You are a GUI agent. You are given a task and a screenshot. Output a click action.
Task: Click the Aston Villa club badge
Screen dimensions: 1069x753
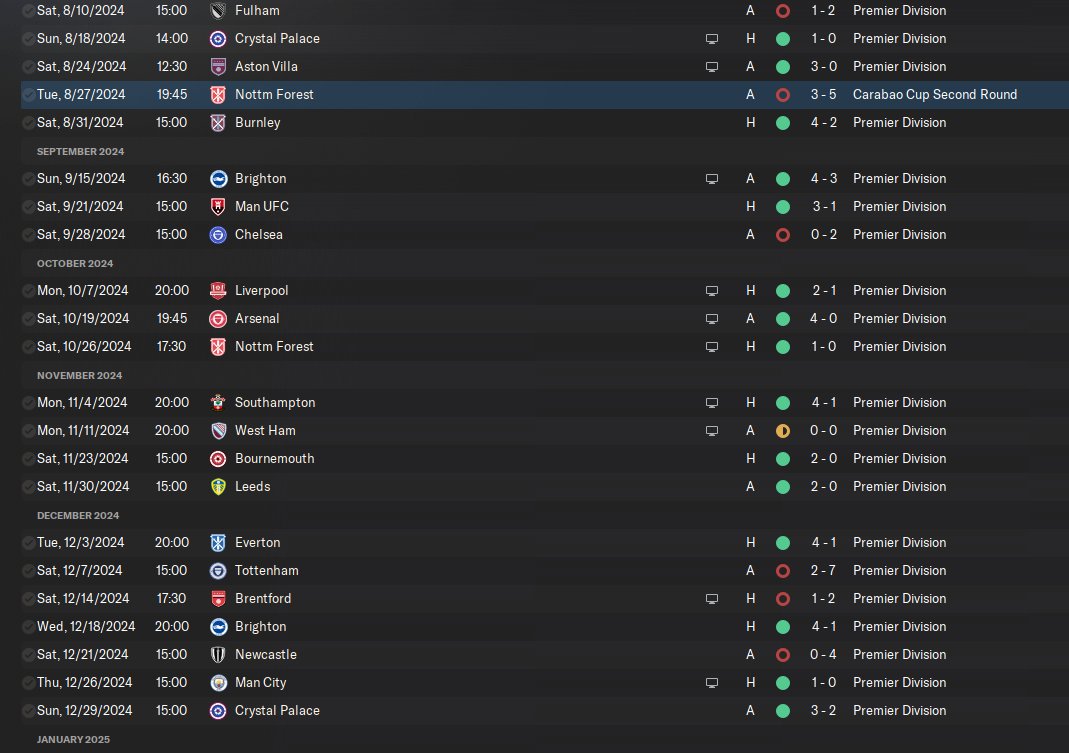point(218,67)
